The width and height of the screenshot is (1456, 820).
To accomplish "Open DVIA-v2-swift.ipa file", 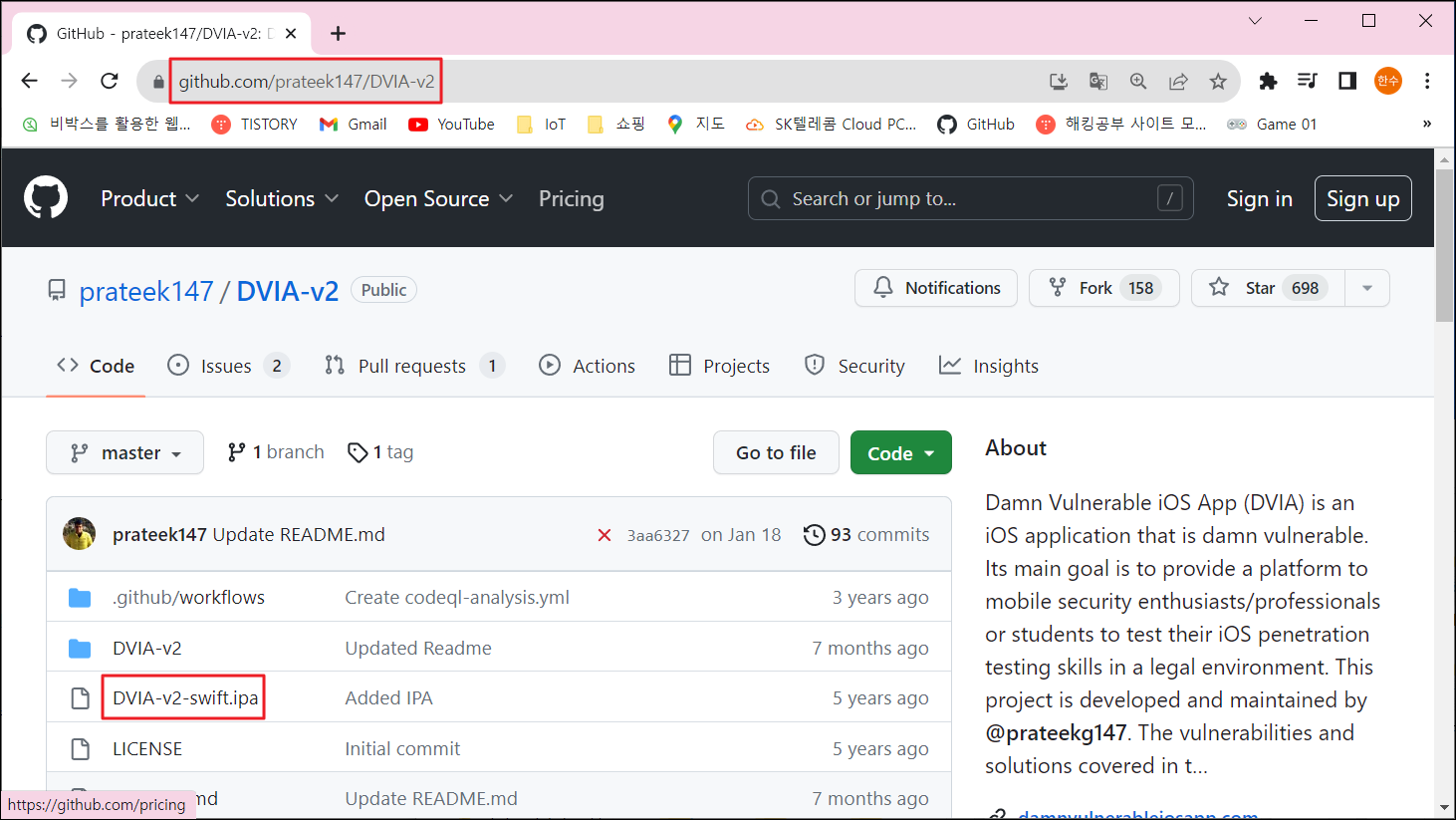I will point(185,697).
